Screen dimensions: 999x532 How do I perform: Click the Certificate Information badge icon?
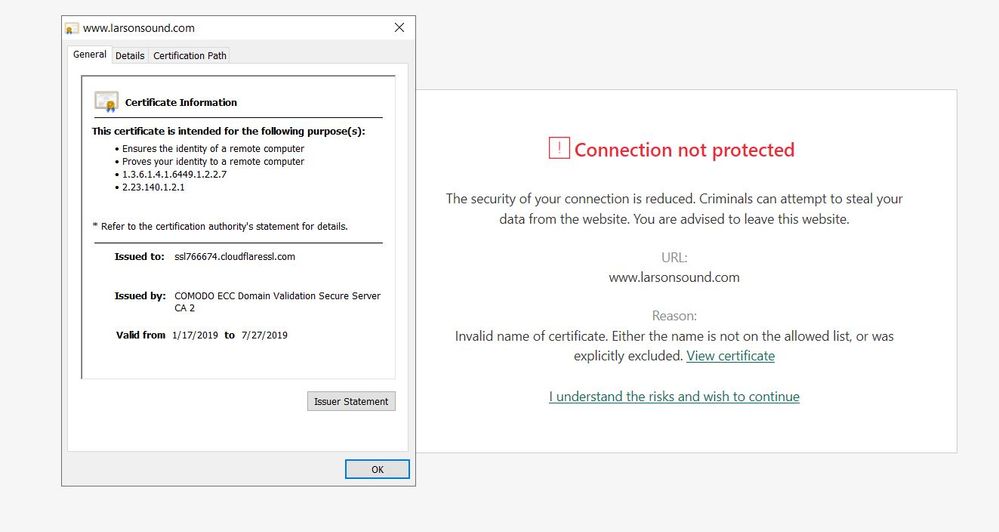[x=106, y=101]
